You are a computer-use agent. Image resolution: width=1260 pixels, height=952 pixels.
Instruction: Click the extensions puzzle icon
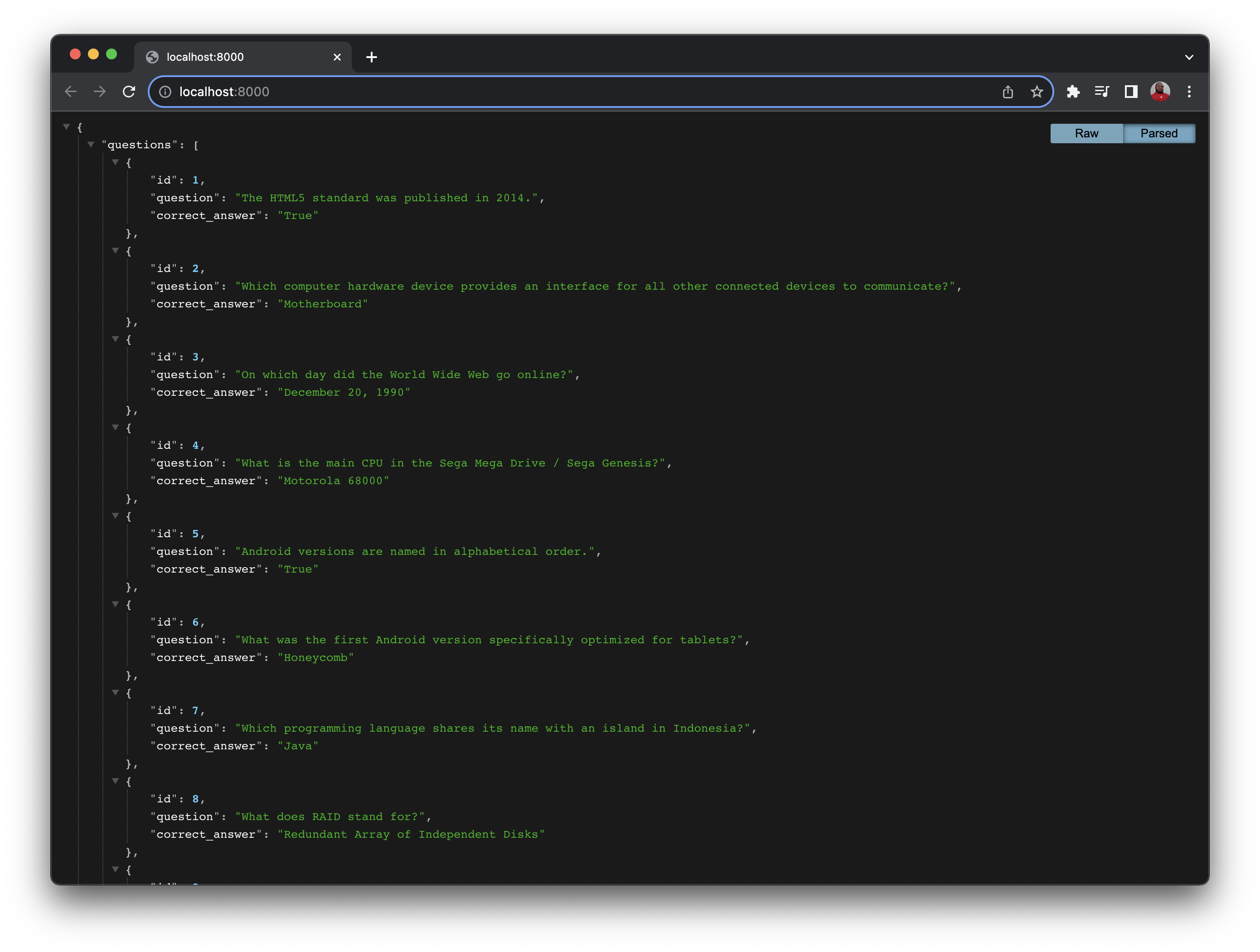1073,91
